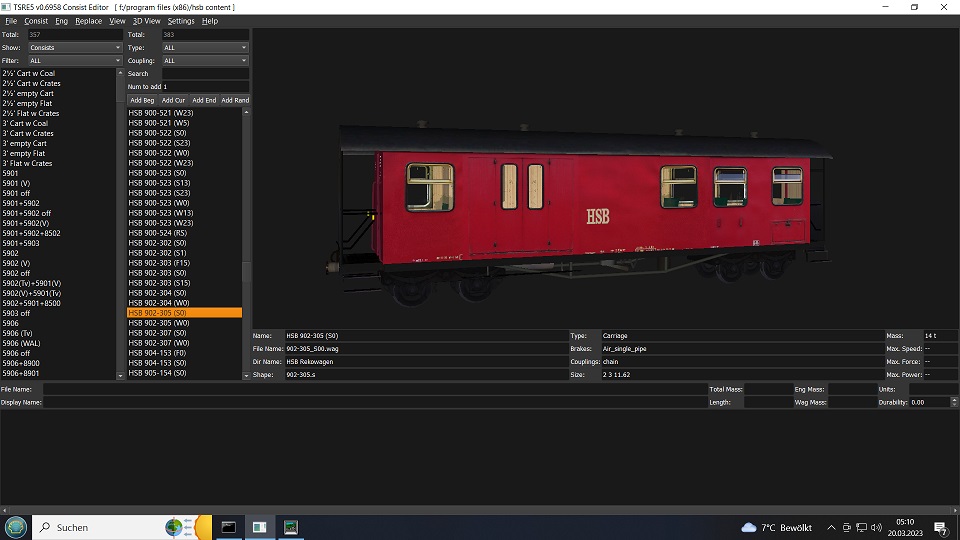Viewport: 960px width, 540px height.
Task: Click the Mass field '14 t'
Action: [940, 336]
